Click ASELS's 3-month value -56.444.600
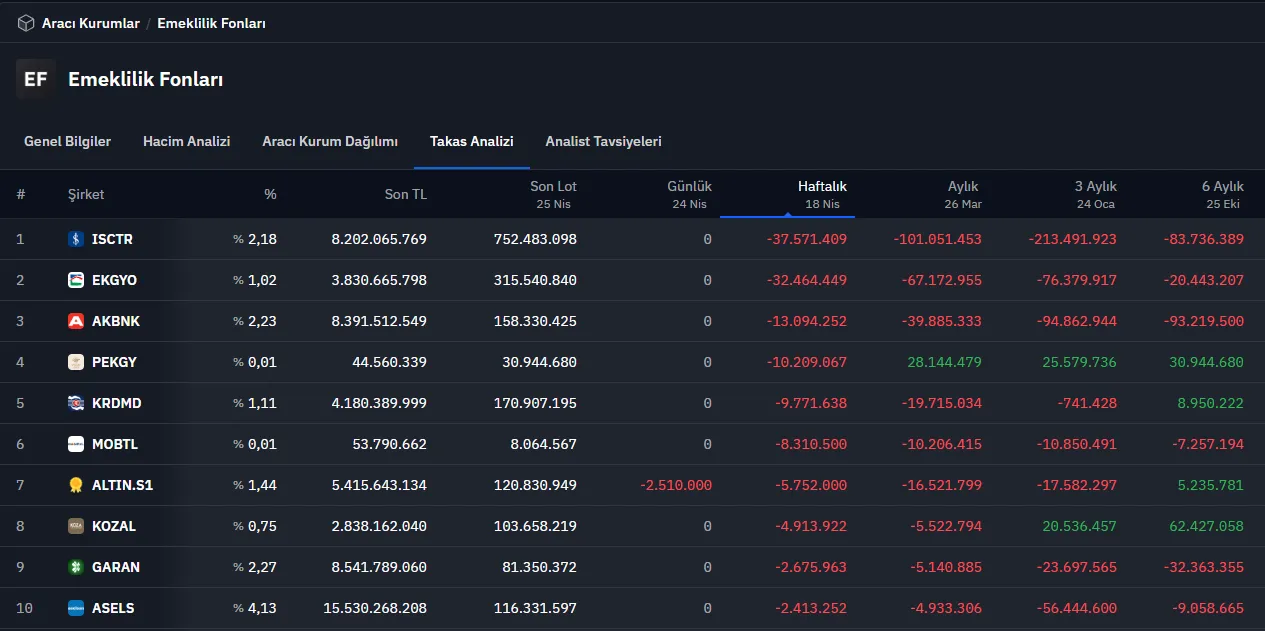Image resolution: width=1265 pixels, height=631 pixels. 1077,608
